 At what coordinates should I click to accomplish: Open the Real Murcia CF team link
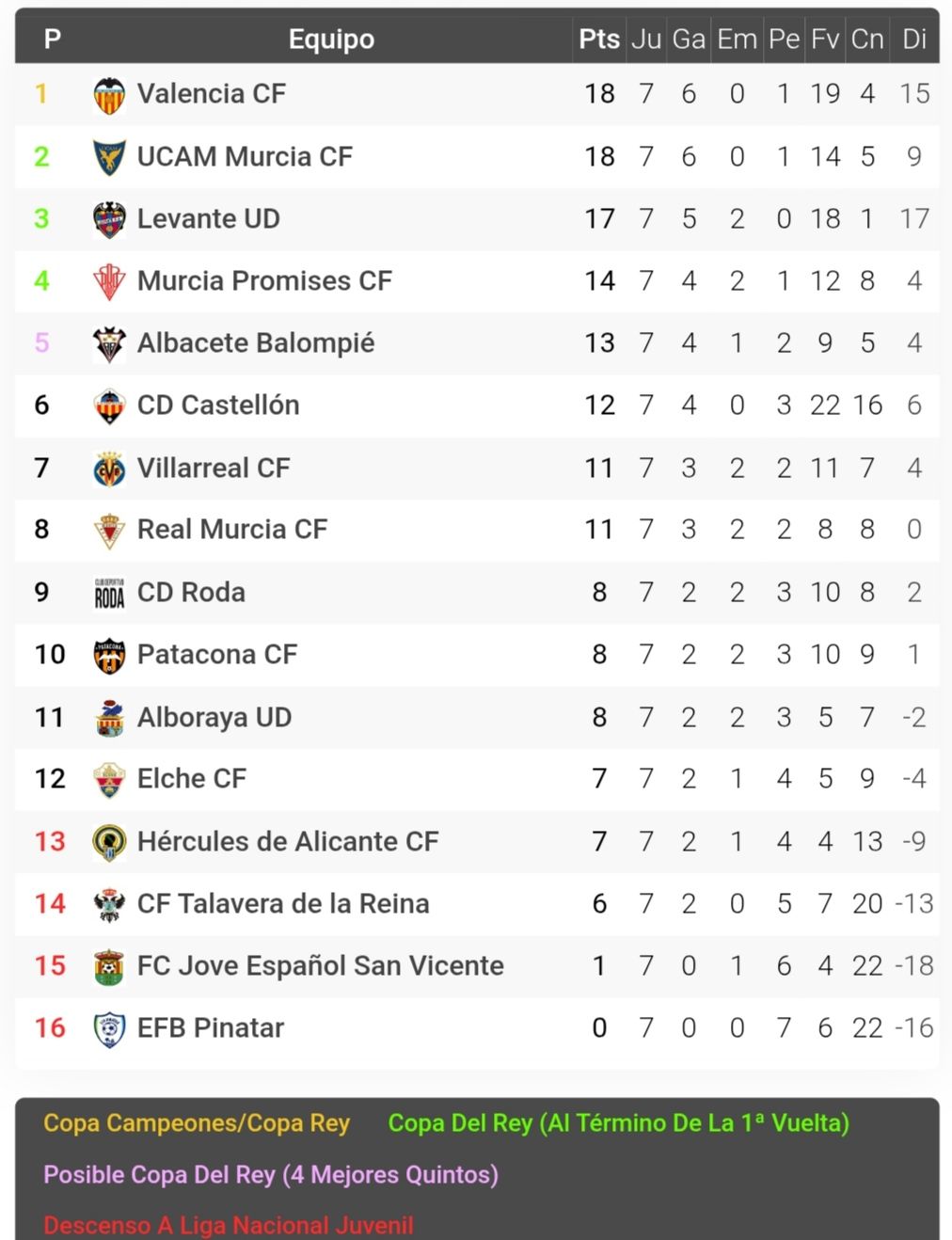coord(232,529)
